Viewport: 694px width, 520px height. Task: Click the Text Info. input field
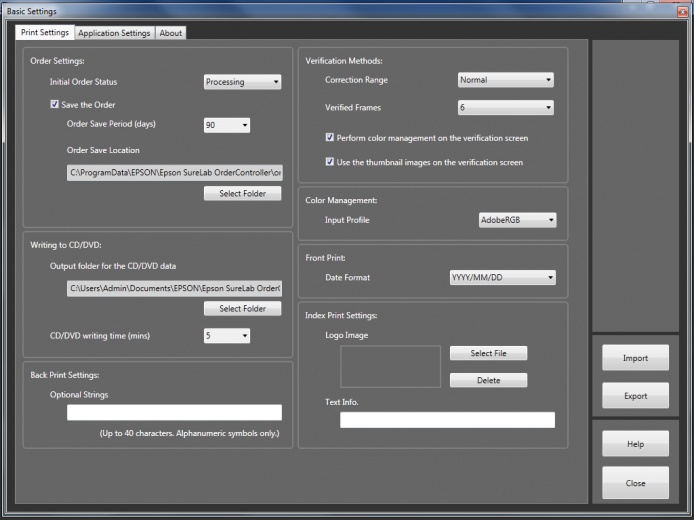tap(447, 420)
